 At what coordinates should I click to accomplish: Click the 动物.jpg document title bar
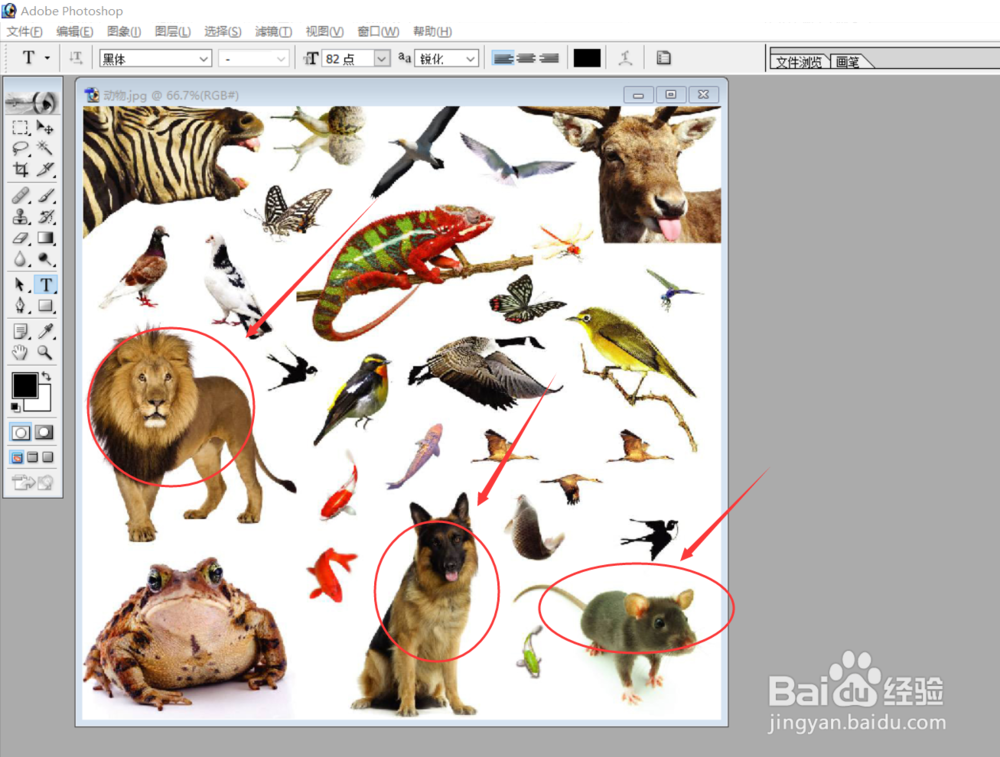(402, 95)
